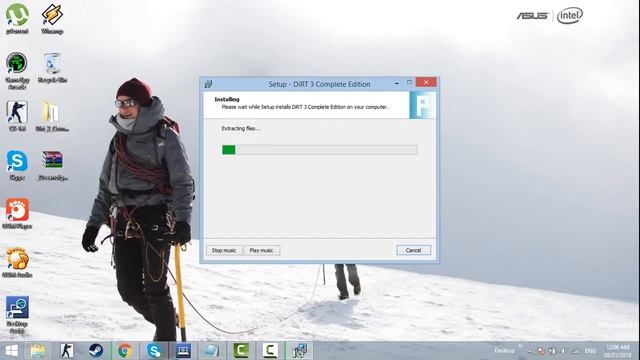Open the network signal tray icon
Viewport: 640px width, 360px height.
pyautogui.click(x=575, y=351)
